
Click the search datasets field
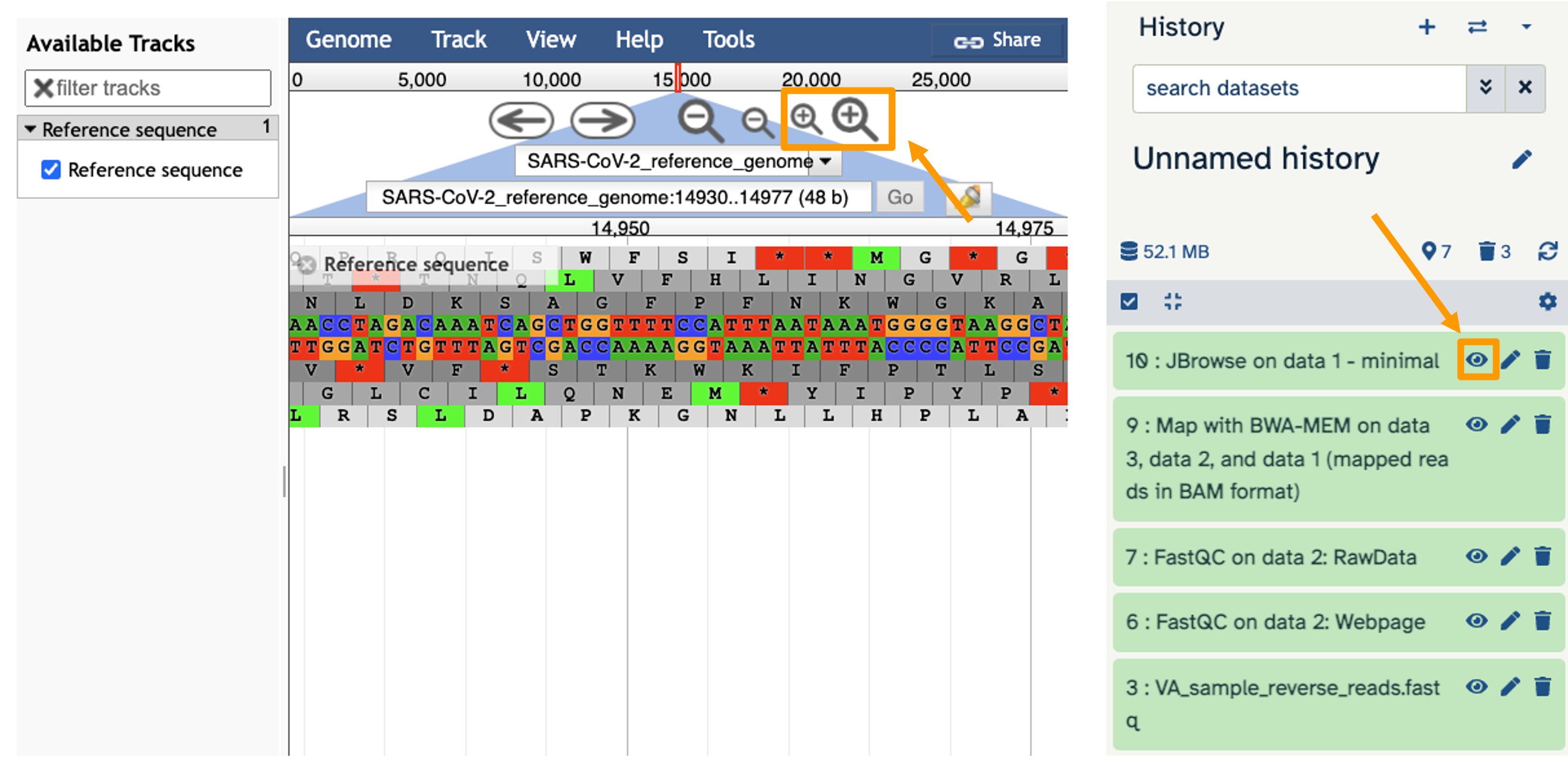[x=1299, y=88]
